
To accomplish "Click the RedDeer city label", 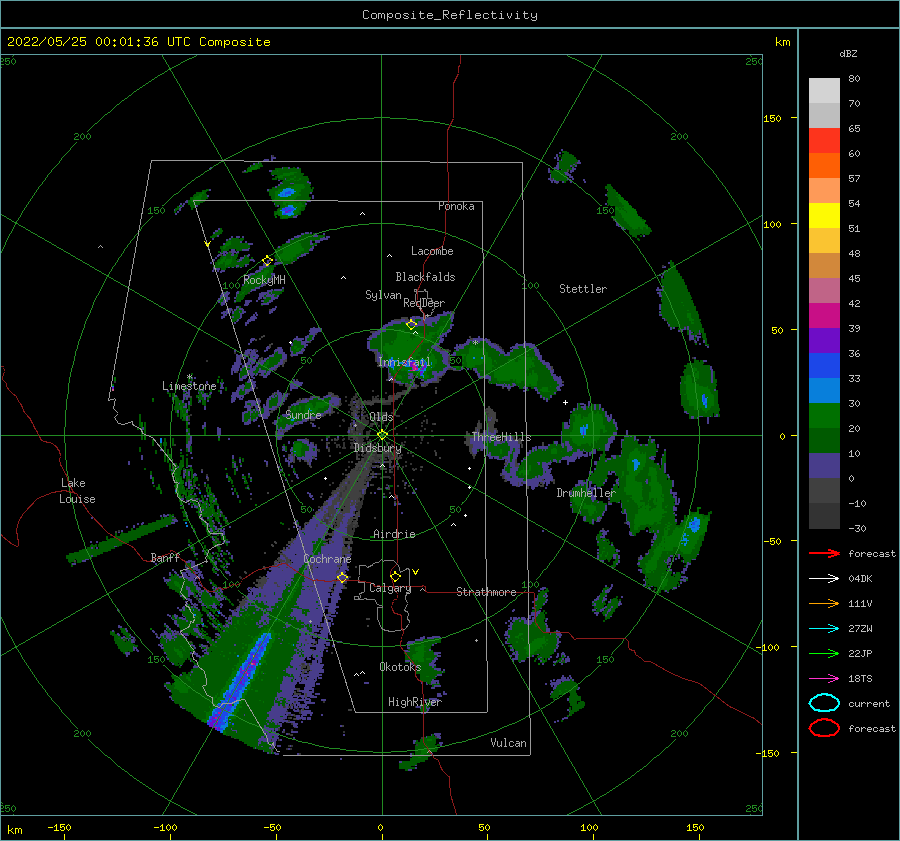I will (x=424, y=303).
